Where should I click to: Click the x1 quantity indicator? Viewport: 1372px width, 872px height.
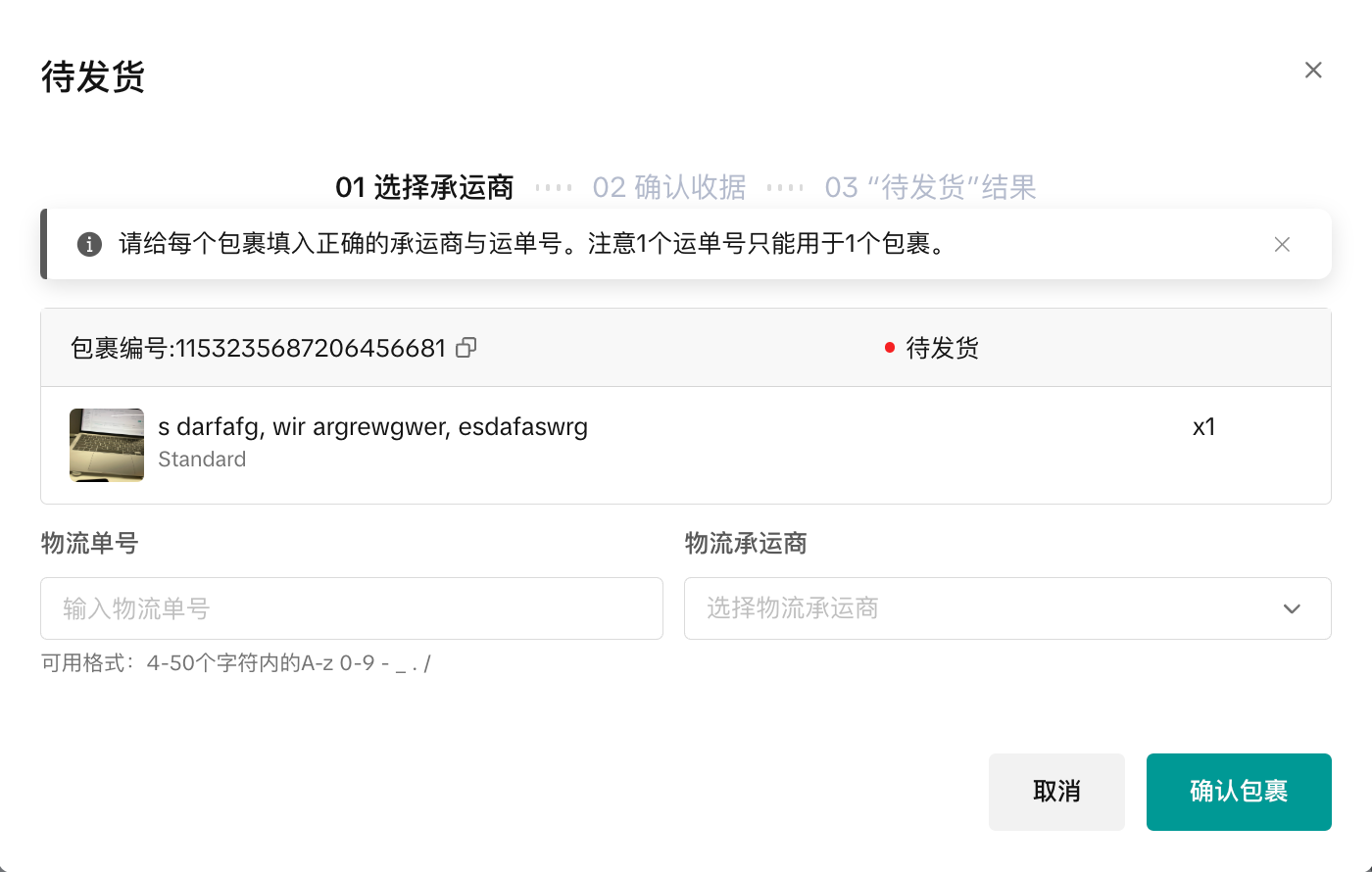click(1203, 427)
